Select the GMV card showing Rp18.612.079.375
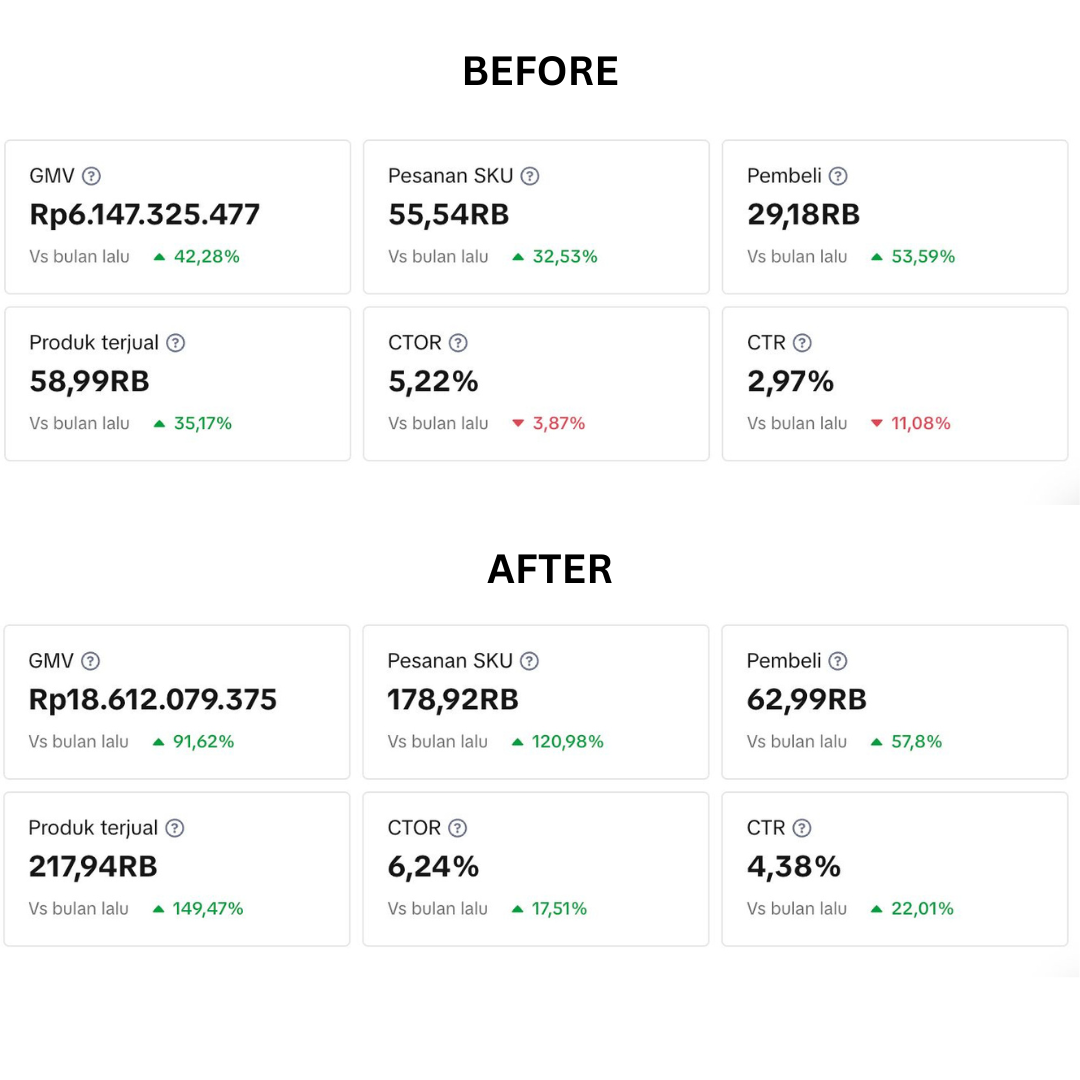The image size is (1080, 1080). coord(177,702)
